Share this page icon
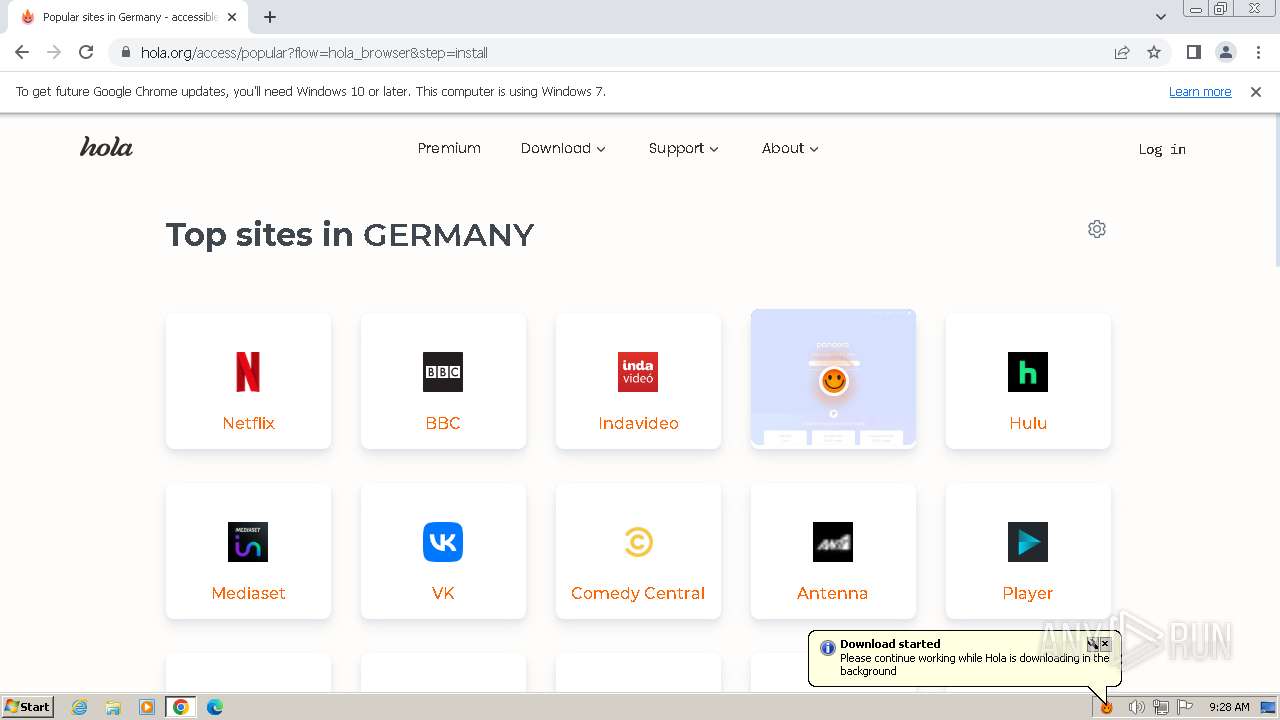This screenshot has width=1280, height=720. [1122, 52]
